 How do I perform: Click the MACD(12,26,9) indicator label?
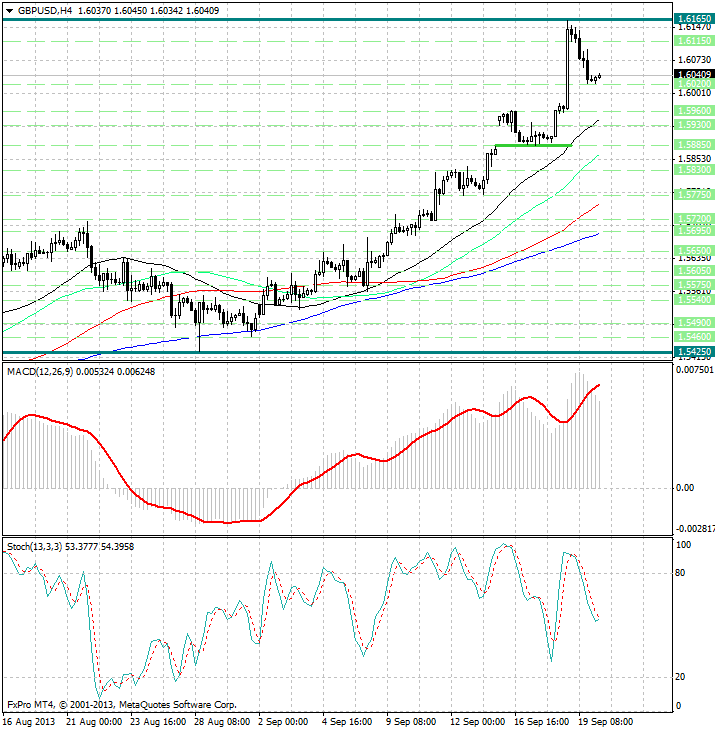tap(42, 372)
